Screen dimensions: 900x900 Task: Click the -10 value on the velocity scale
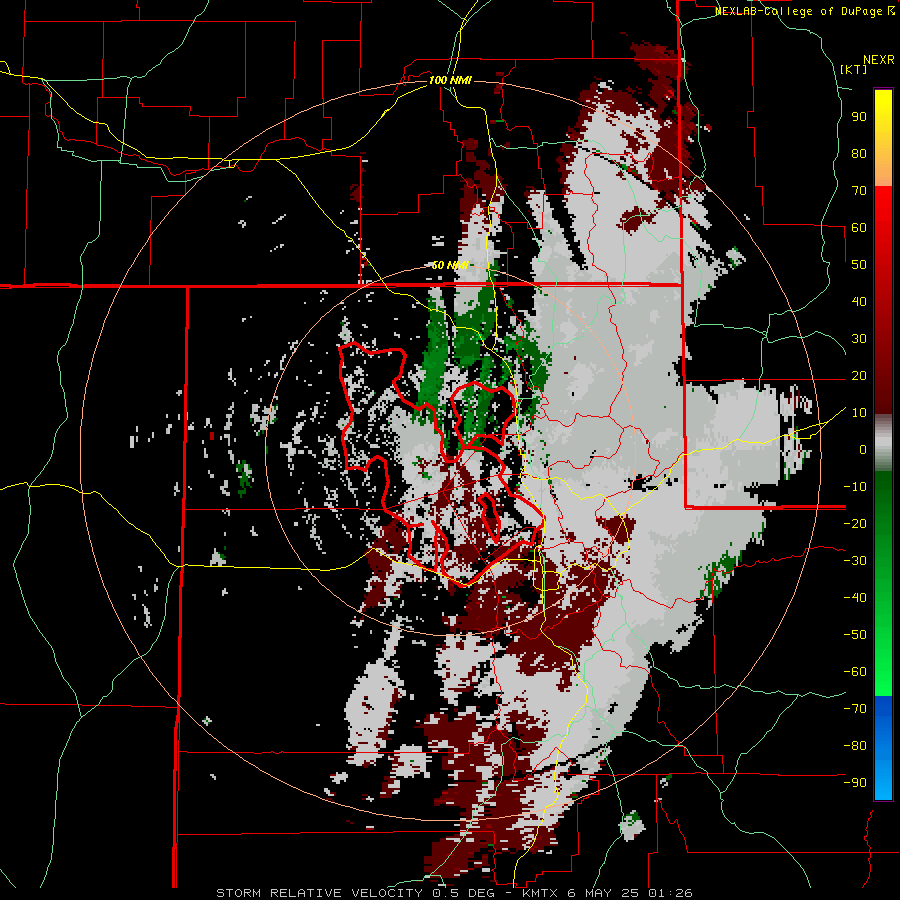[x=855, y=487]
